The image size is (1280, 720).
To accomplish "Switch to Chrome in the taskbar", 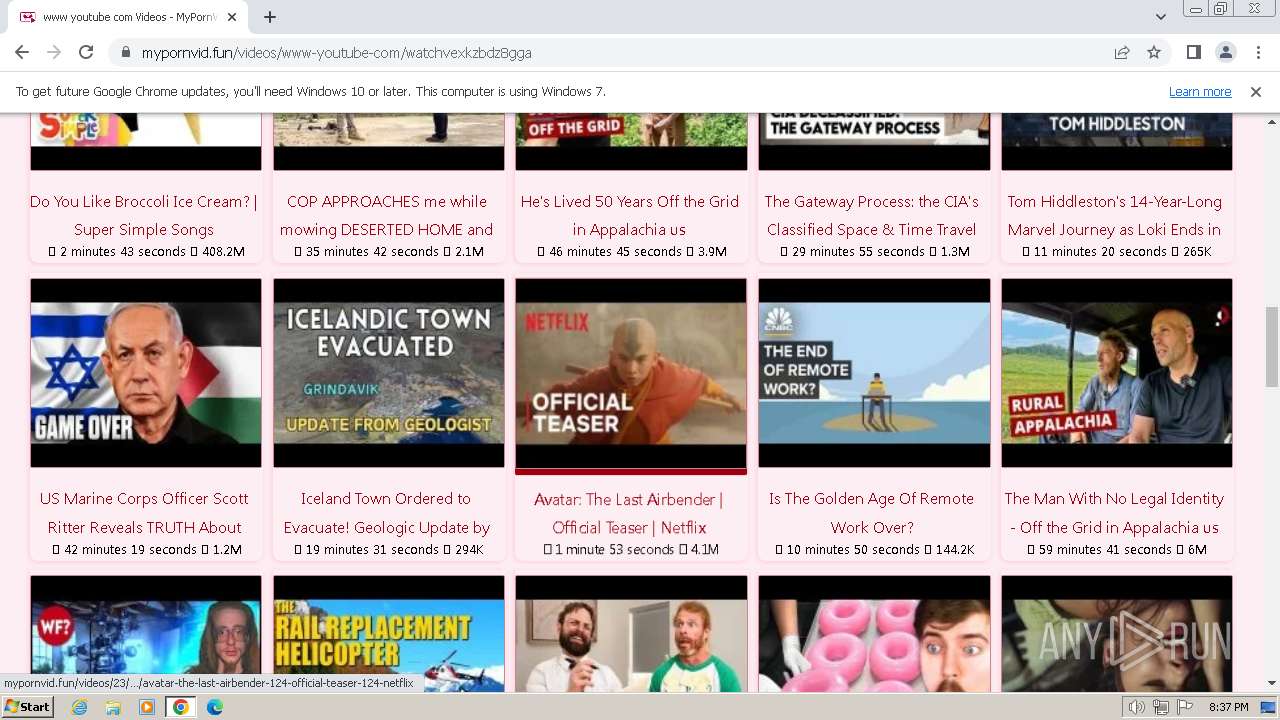I will (x=181, y=707).
